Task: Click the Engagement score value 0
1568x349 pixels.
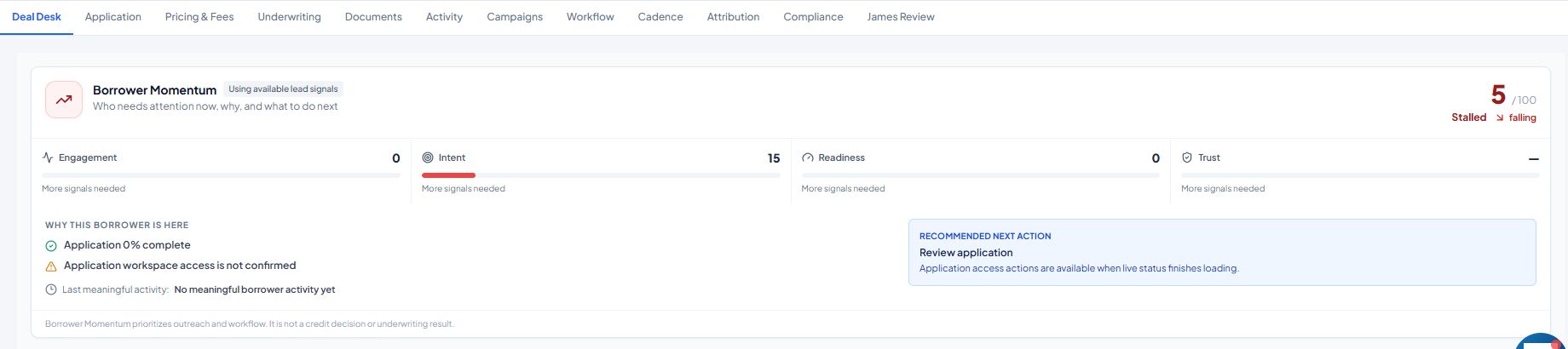Action: (x=396, y=158)
